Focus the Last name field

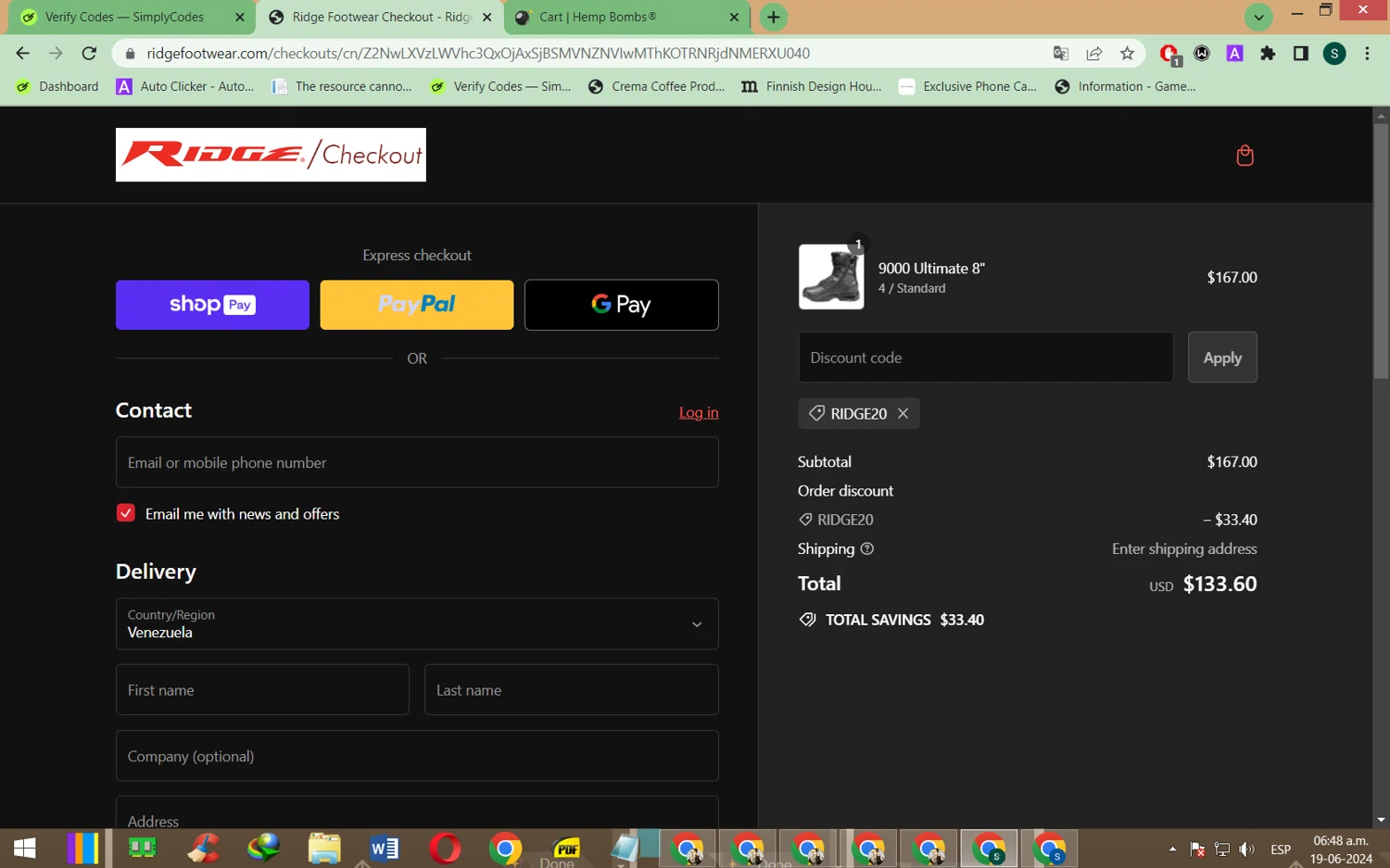572,689
